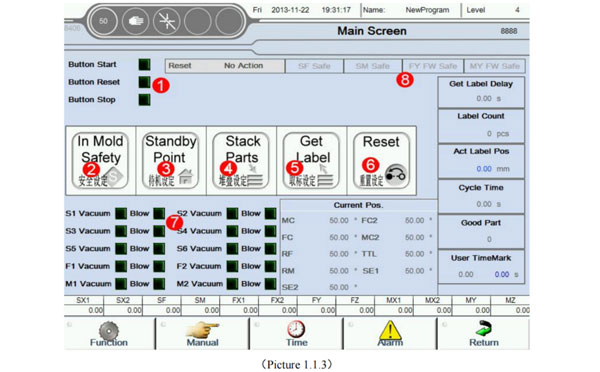The image size is (600, 372).
Task: Toggle the S3 Vacuum indicator
Action: [x=121, y=231]
